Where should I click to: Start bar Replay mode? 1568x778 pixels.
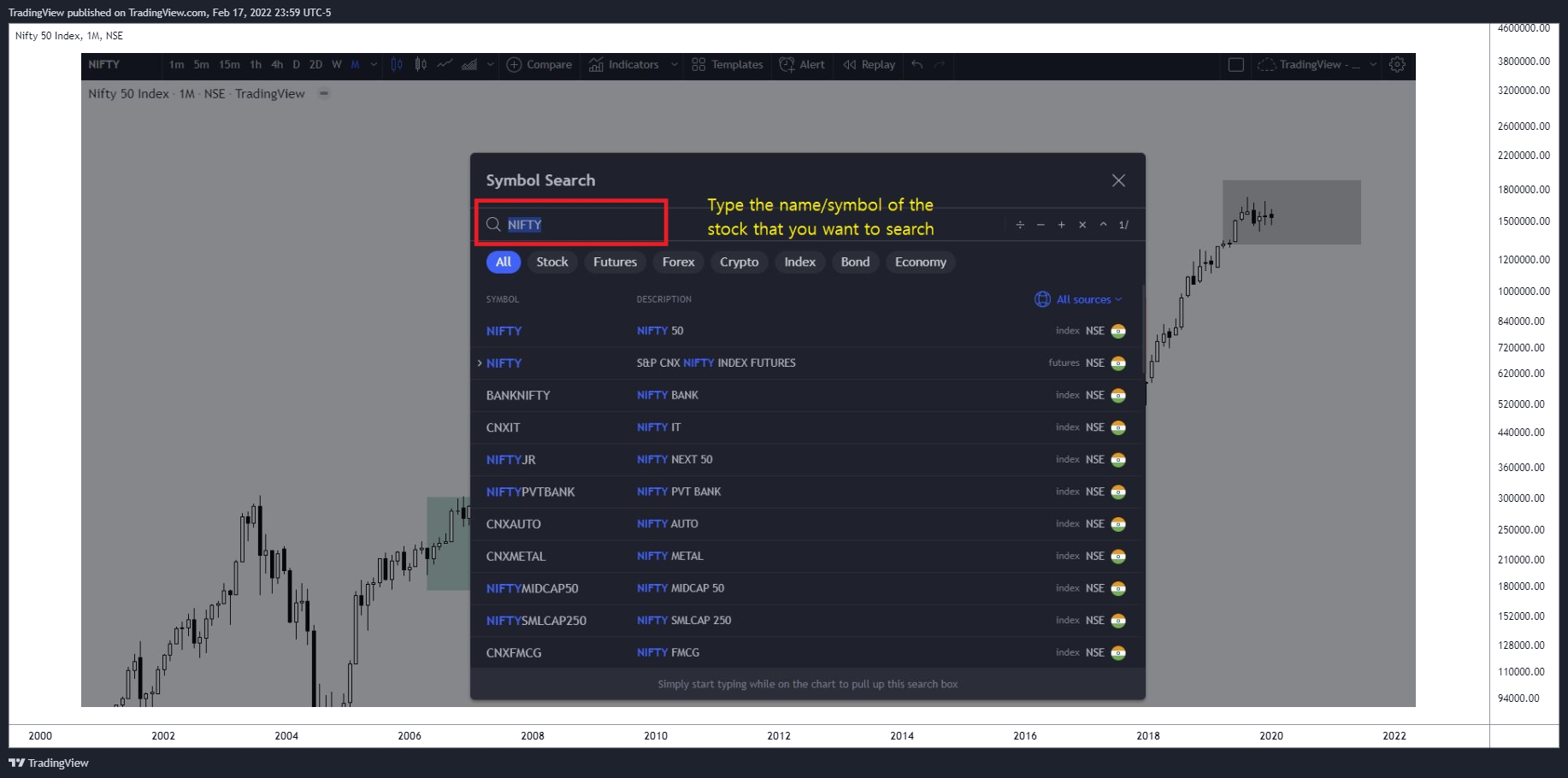point(869,64)
